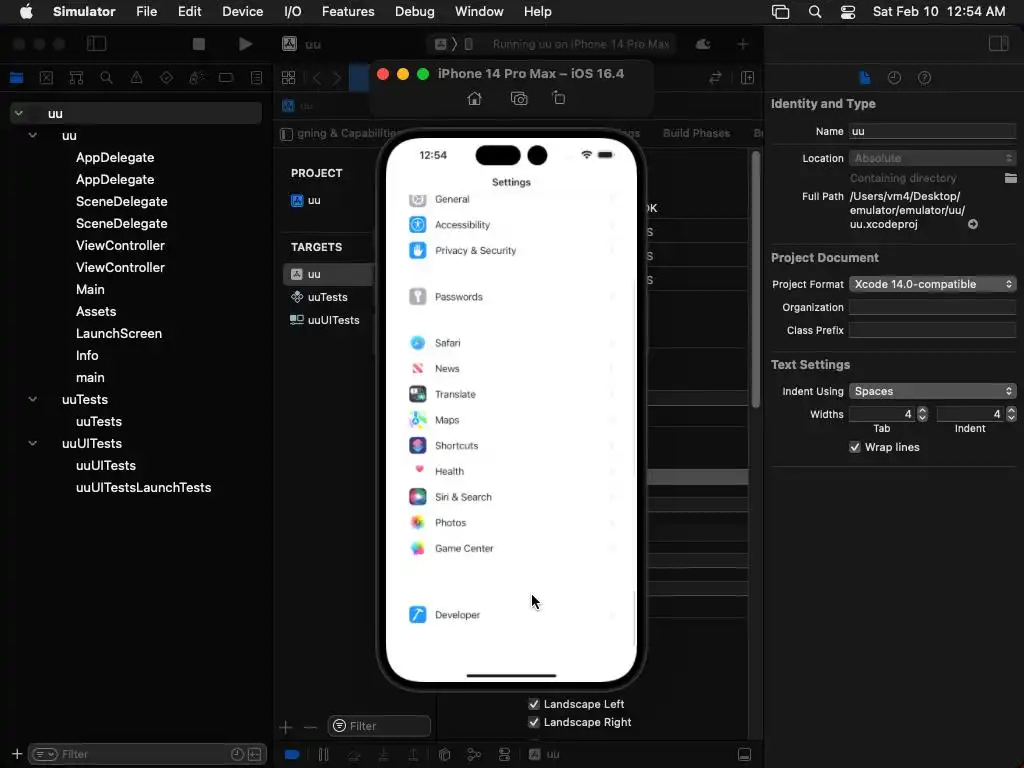The image size is (1024, 768).
Task: Open the Debug navigator icon
Action: click(x=196, y=78)
